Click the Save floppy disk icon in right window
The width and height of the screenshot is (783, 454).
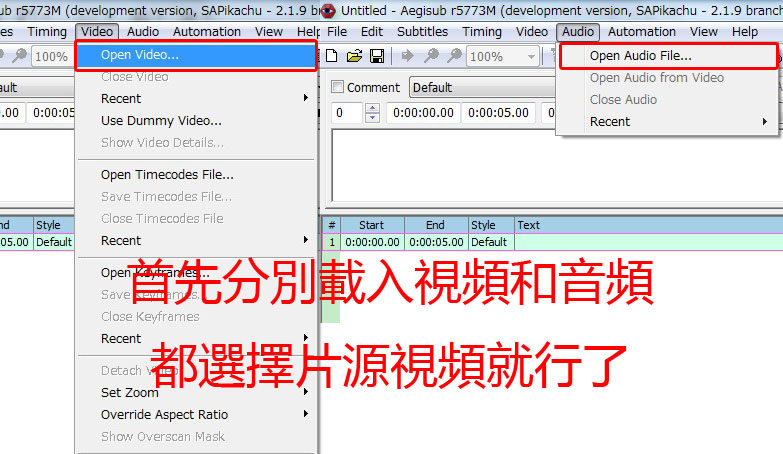click(377, 56)
